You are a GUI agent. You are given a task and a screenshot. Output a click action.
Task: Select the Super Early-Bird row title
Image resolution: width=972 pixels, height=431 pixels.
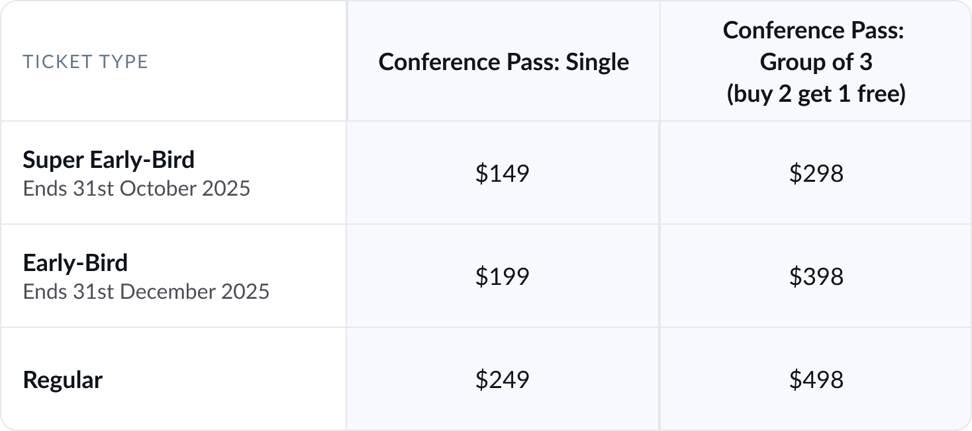click(x=108, y=160)
